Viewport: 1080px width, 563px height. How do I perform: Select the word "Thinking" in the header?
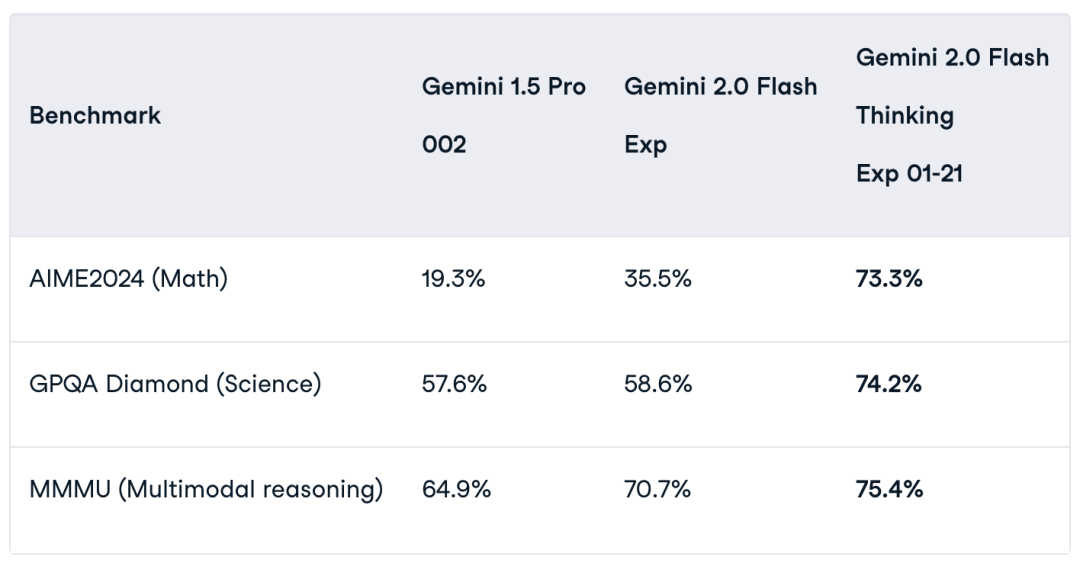pyautogui.click(x=905, y=116)
